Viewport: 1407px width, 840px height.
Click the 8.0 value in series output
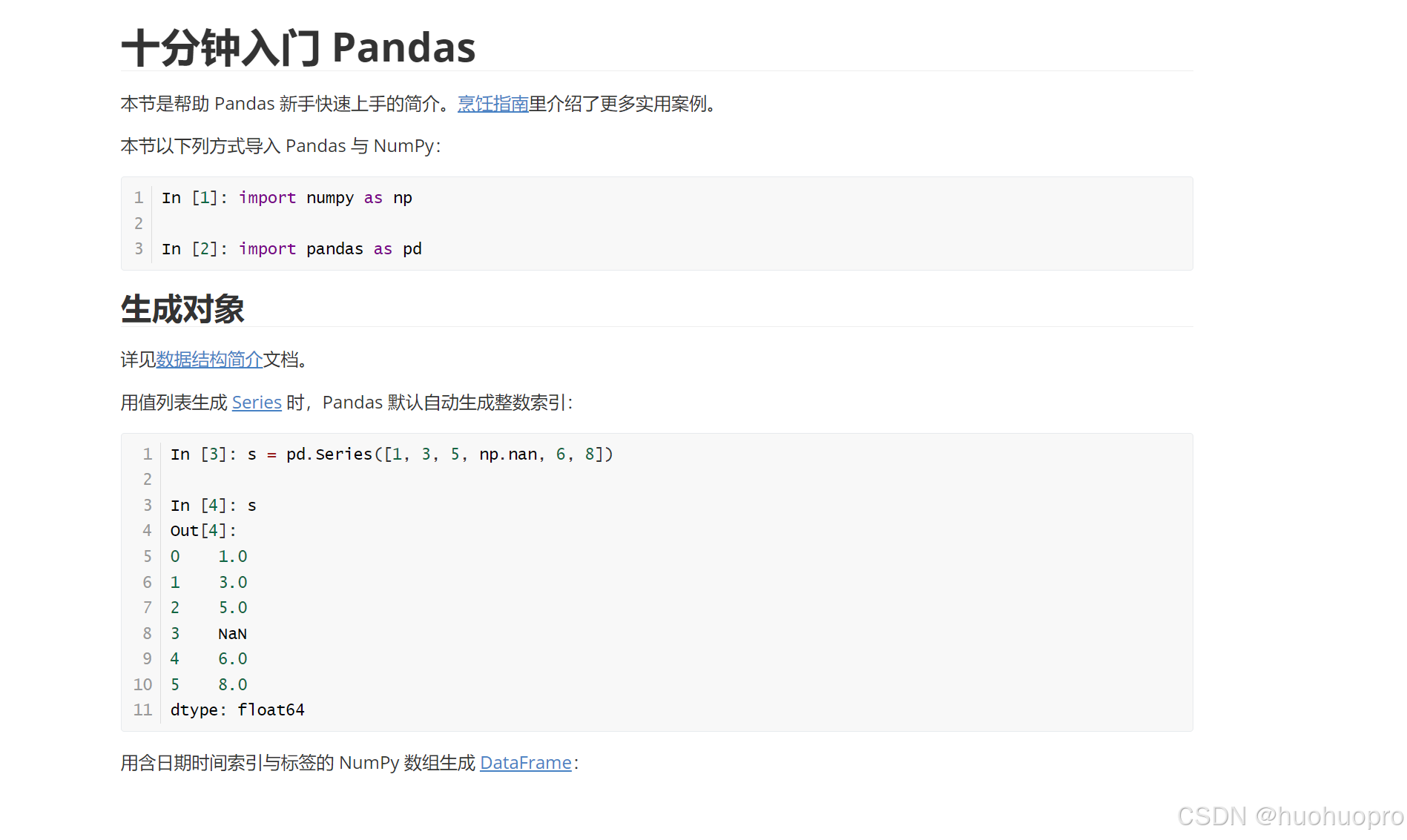[x=233, y=685]
